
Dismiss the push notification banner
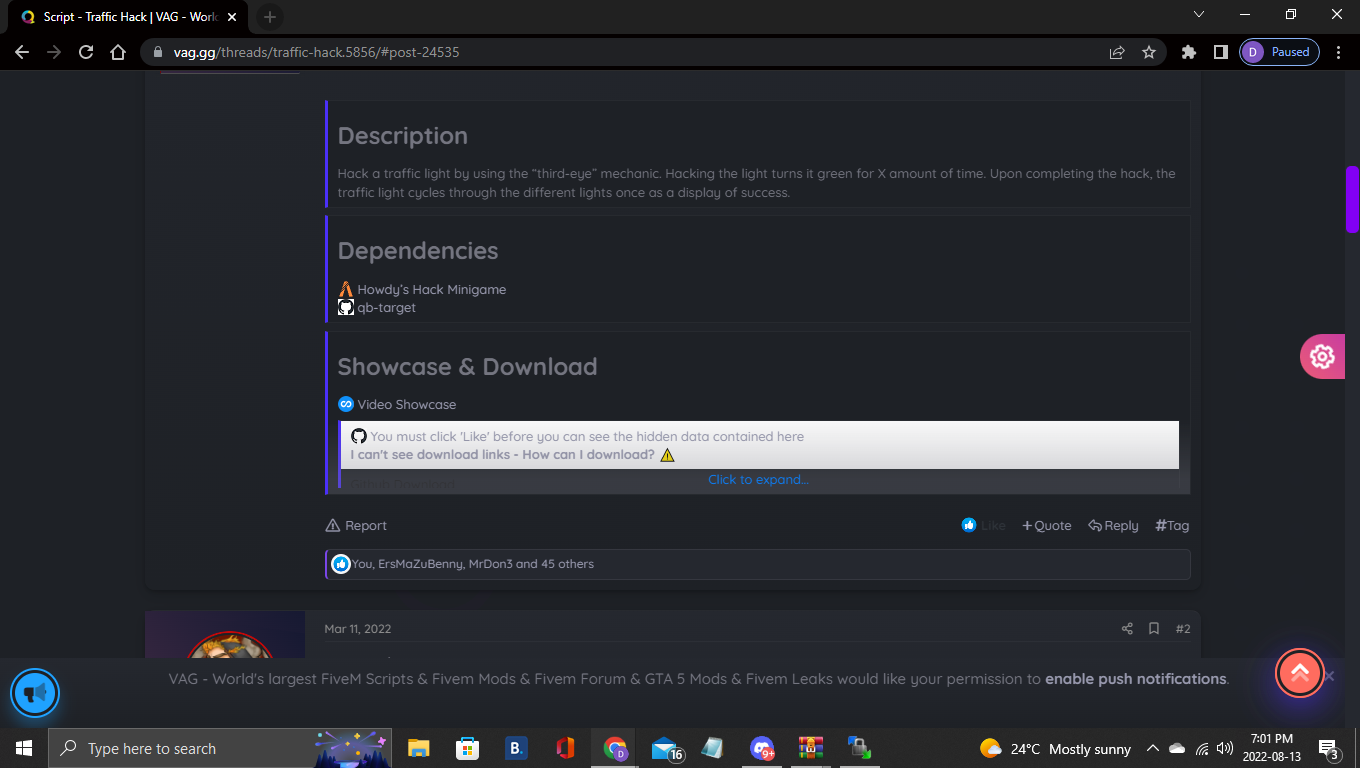coord(1329,676)
